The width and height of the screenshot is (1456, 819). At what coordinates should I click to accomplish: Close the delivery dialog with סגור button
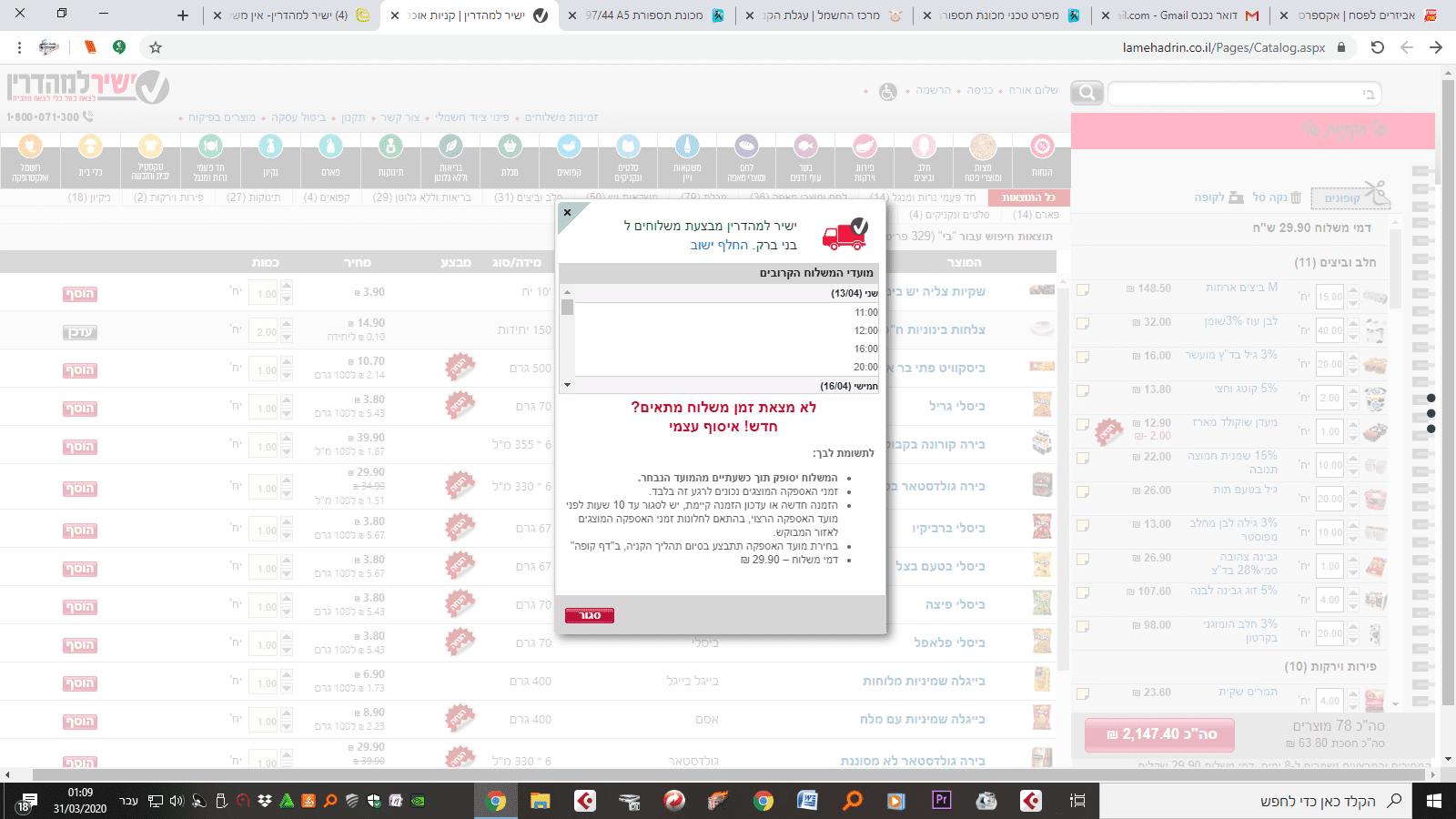click(590, 614)
